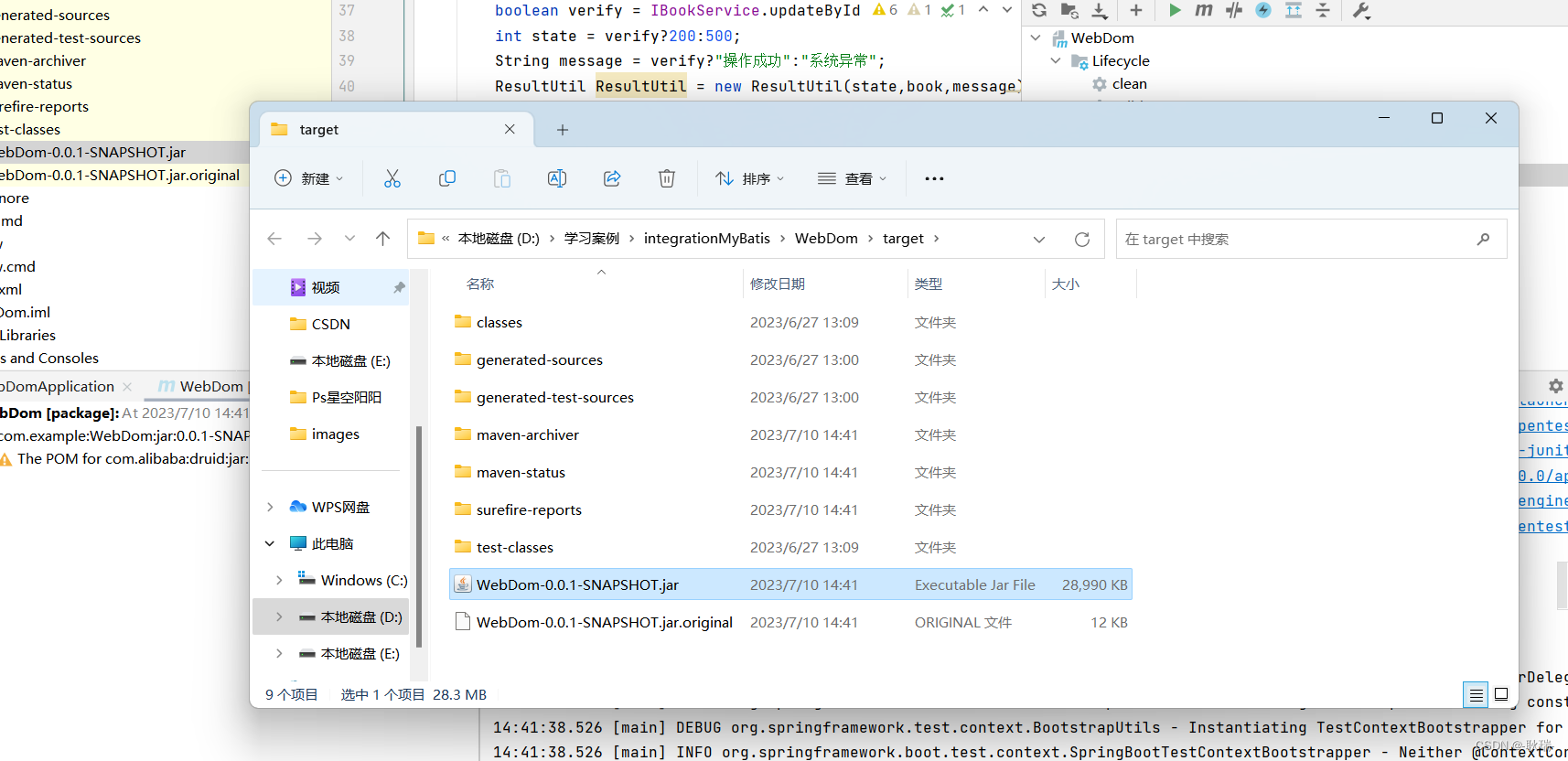Open Maven settings wrench icon

pyautogui.click(x=1361, y=10)
